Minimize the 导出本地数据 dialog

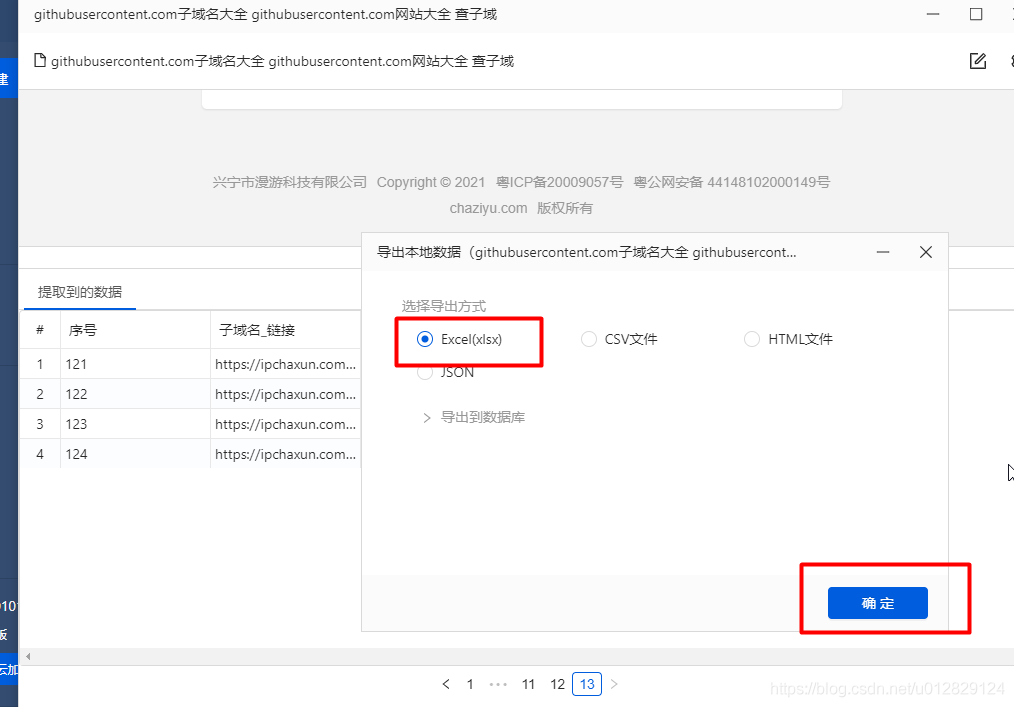[x=883, y=252]
